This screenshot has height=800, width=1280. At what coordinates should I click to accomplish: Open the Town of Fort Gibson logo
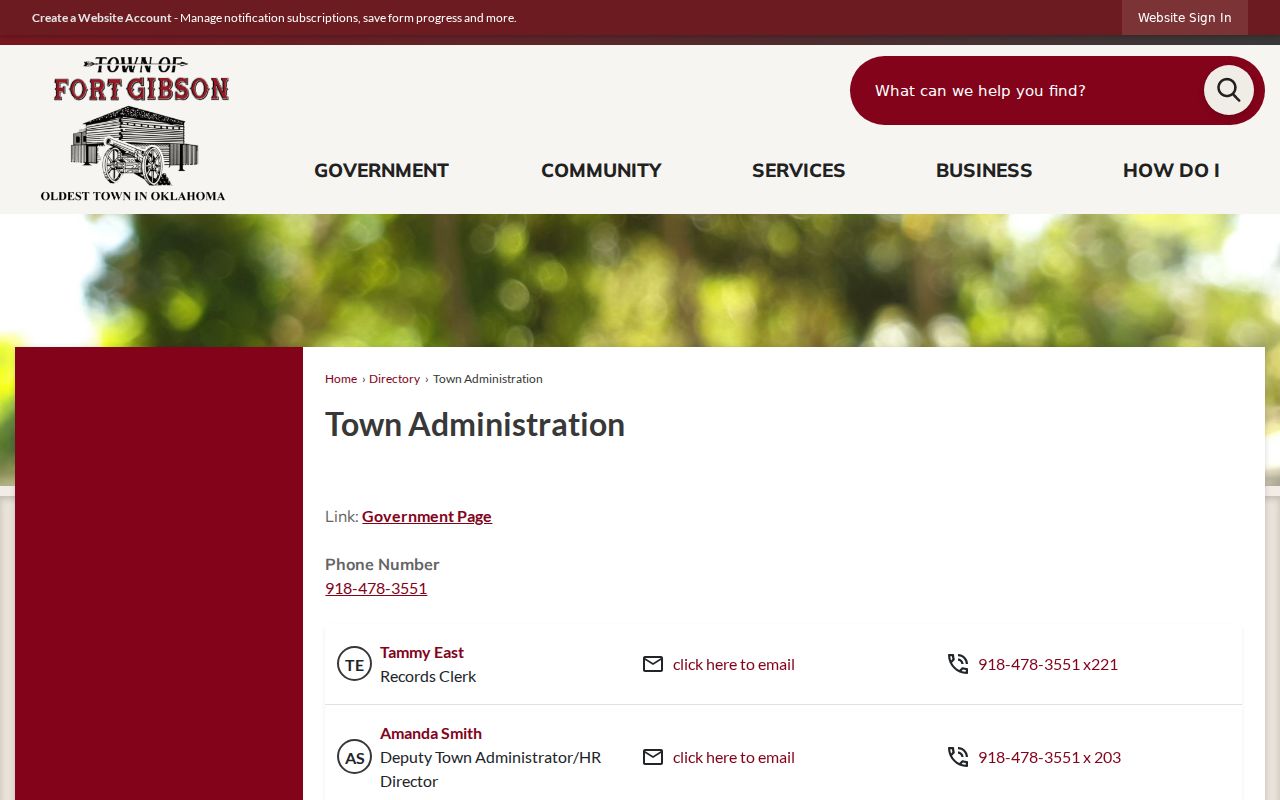coord(134,129)
